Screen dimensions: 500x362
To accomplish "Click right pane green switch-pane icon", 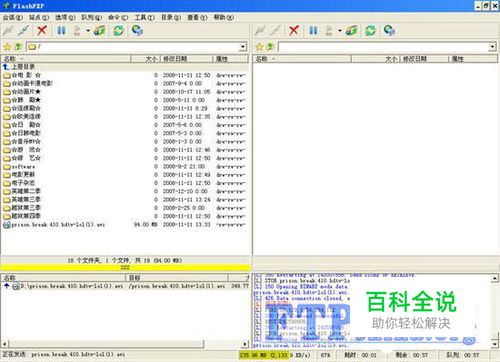I will click(352, 30).
